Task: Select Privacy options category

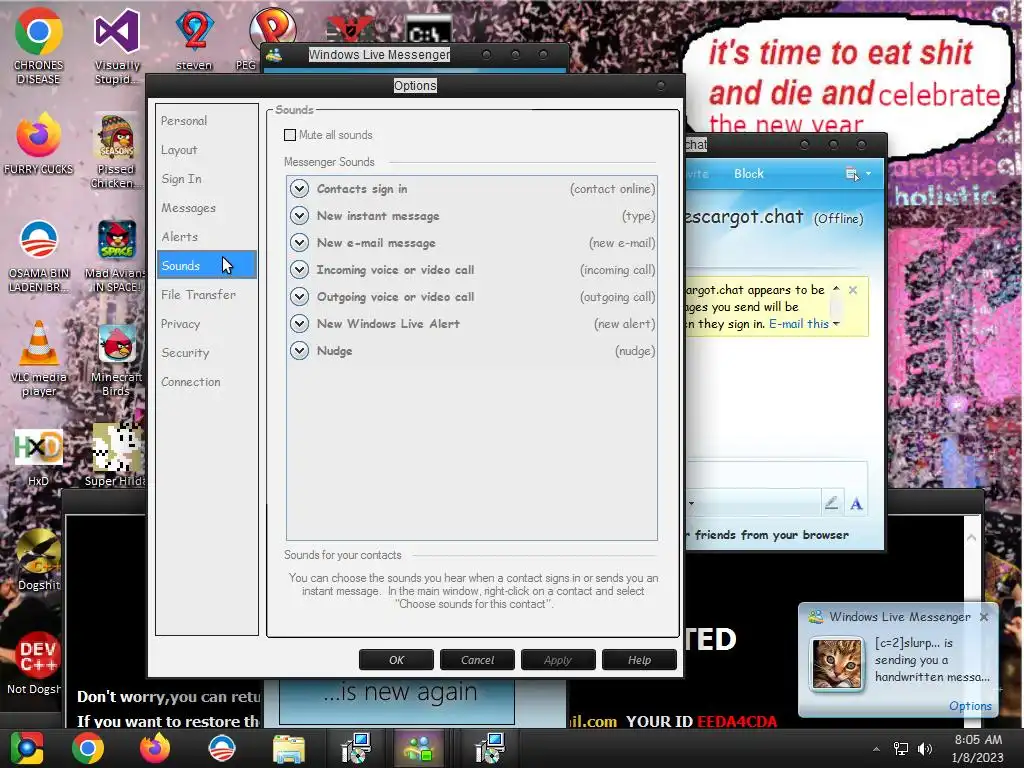Action: [206, 323]
